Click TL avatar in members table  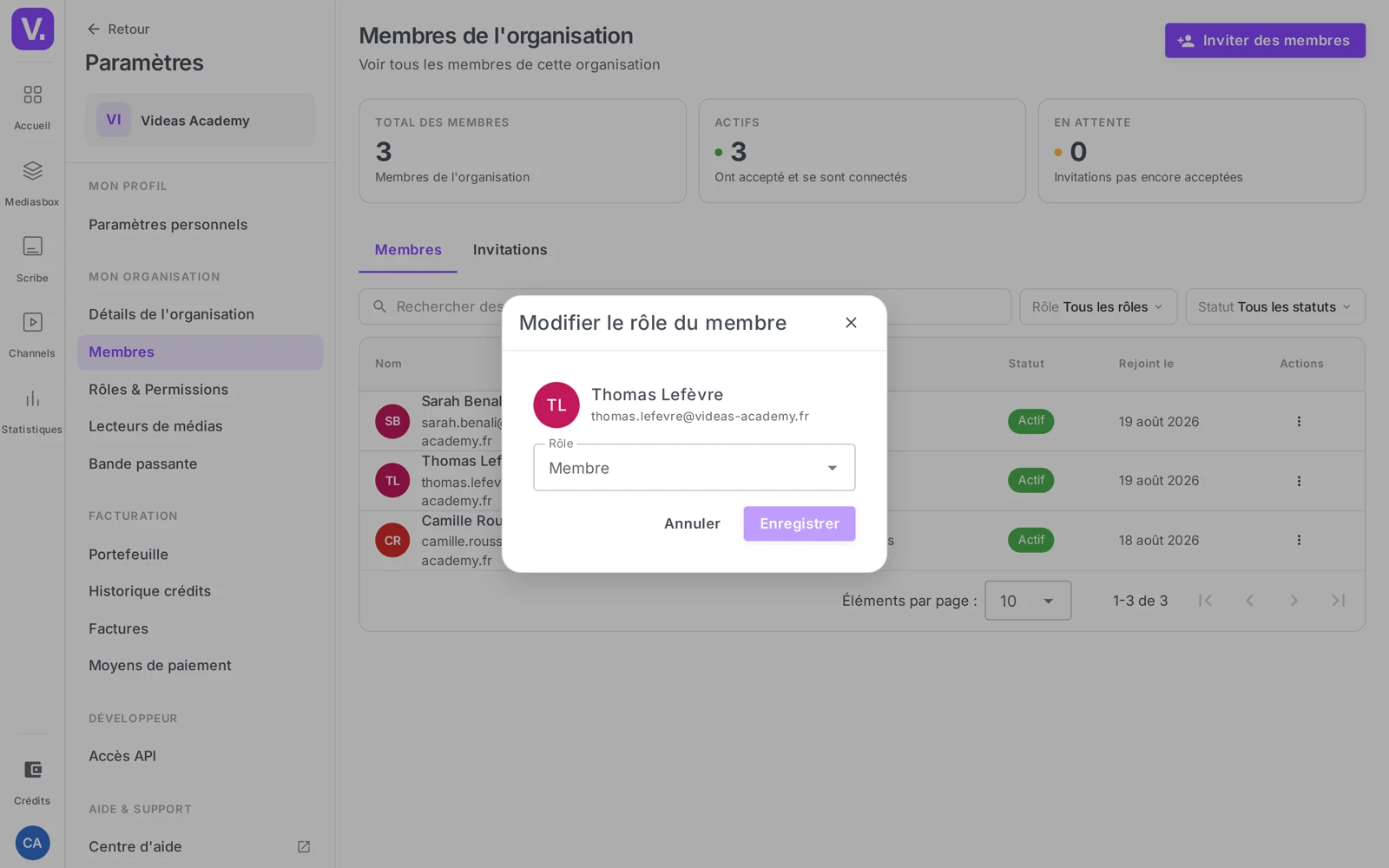coord(392,481)
